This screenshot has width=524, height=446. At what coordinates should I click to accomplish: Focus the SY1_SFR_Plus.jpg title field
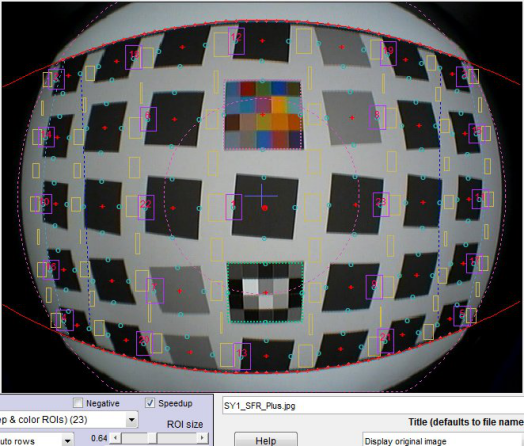pyautogui.click(x=373, y=406)
